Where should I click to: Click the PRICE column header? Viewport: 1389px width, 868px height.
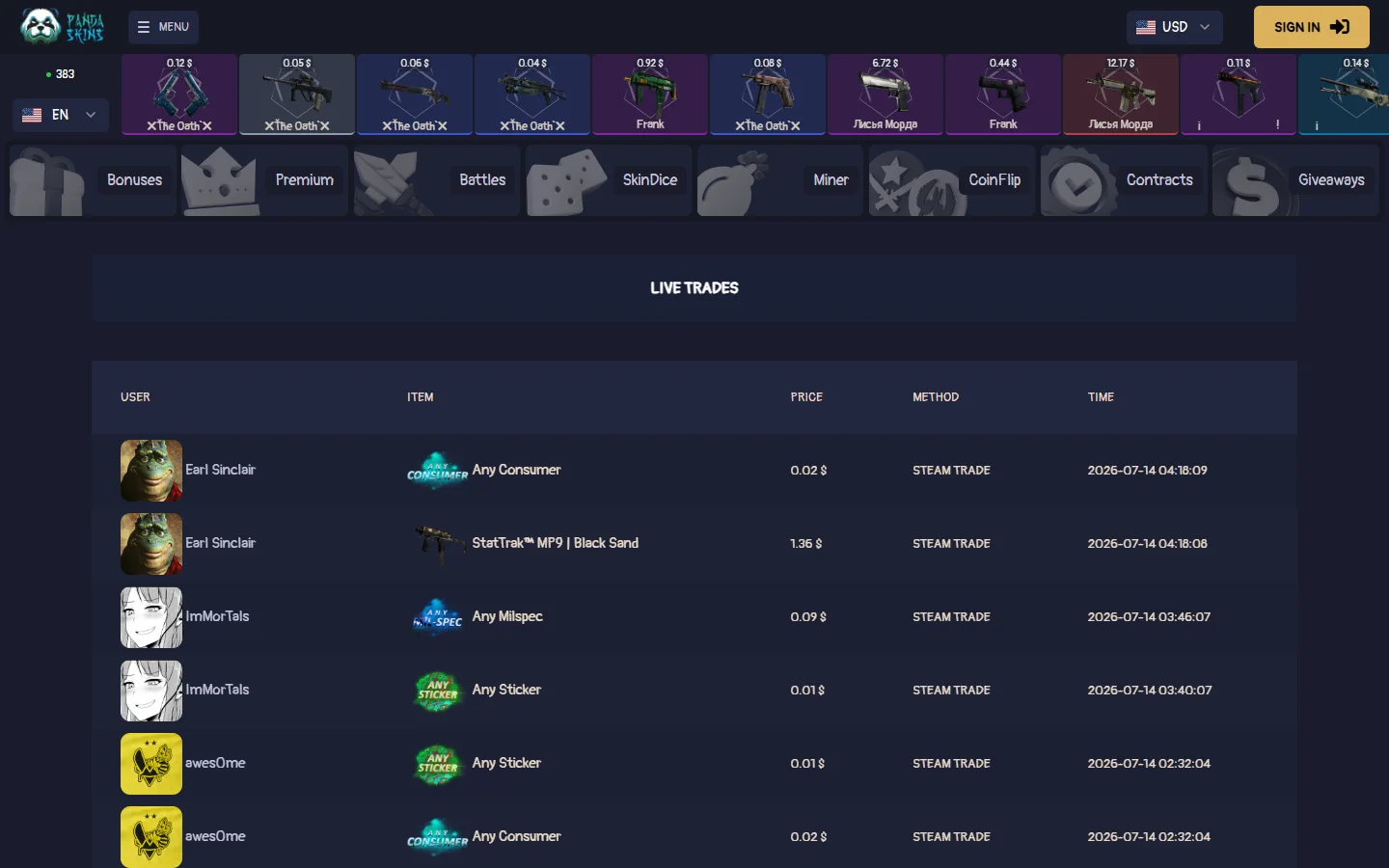(x=806, y=397)
